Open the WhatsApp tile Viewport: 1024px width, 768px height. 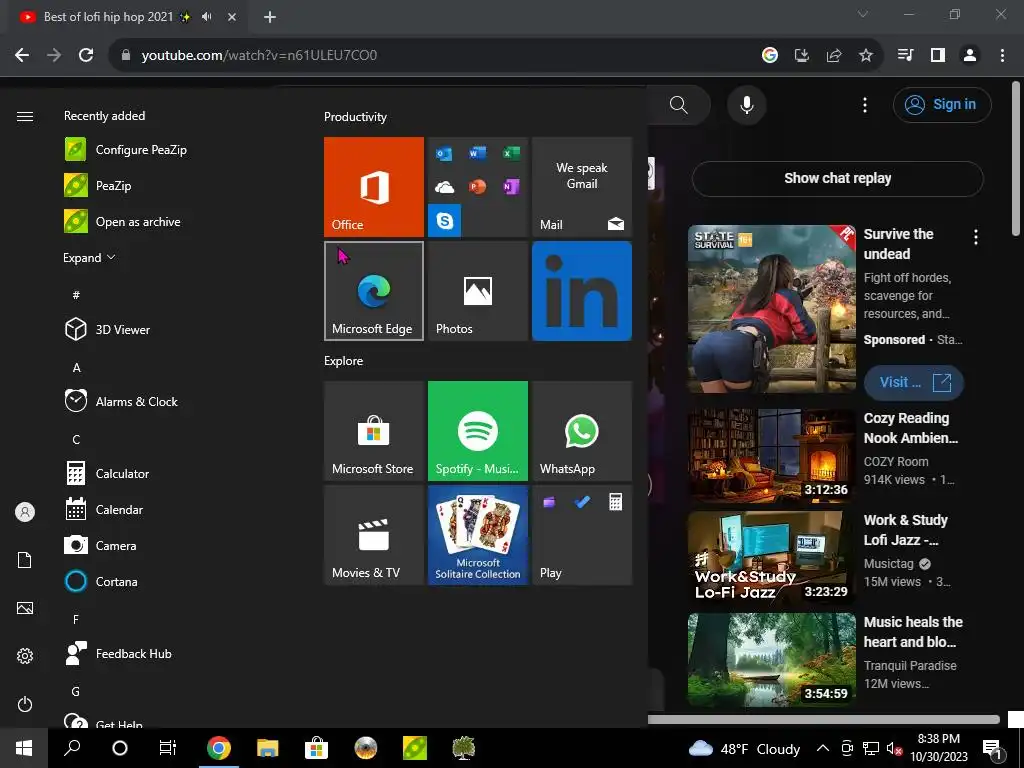tap(582, 431)
